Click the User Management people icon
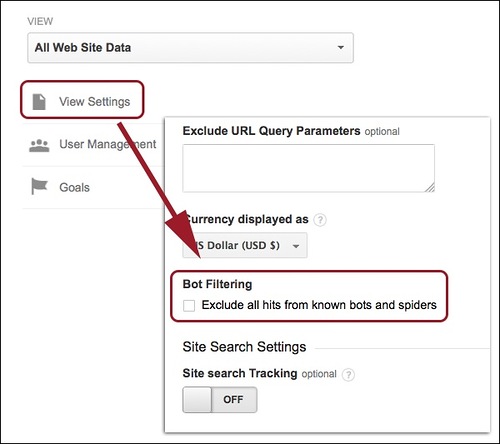500x444 pixels. 39,145
